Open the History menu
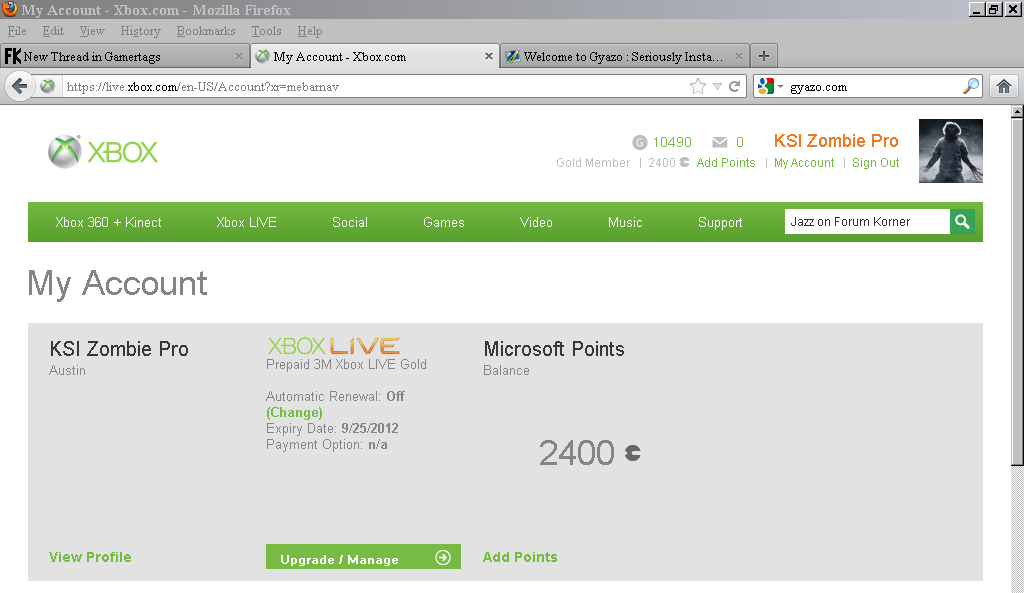 140,31
